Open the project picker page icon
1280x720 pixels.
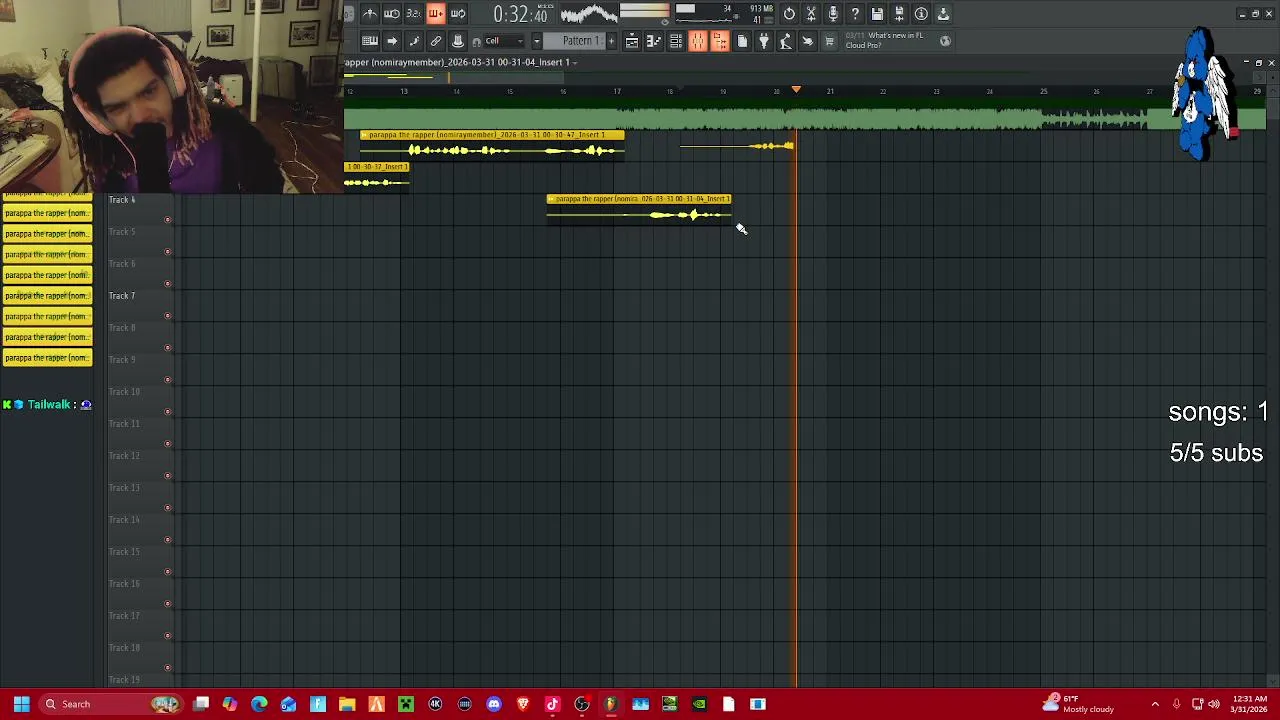point(742,41)
